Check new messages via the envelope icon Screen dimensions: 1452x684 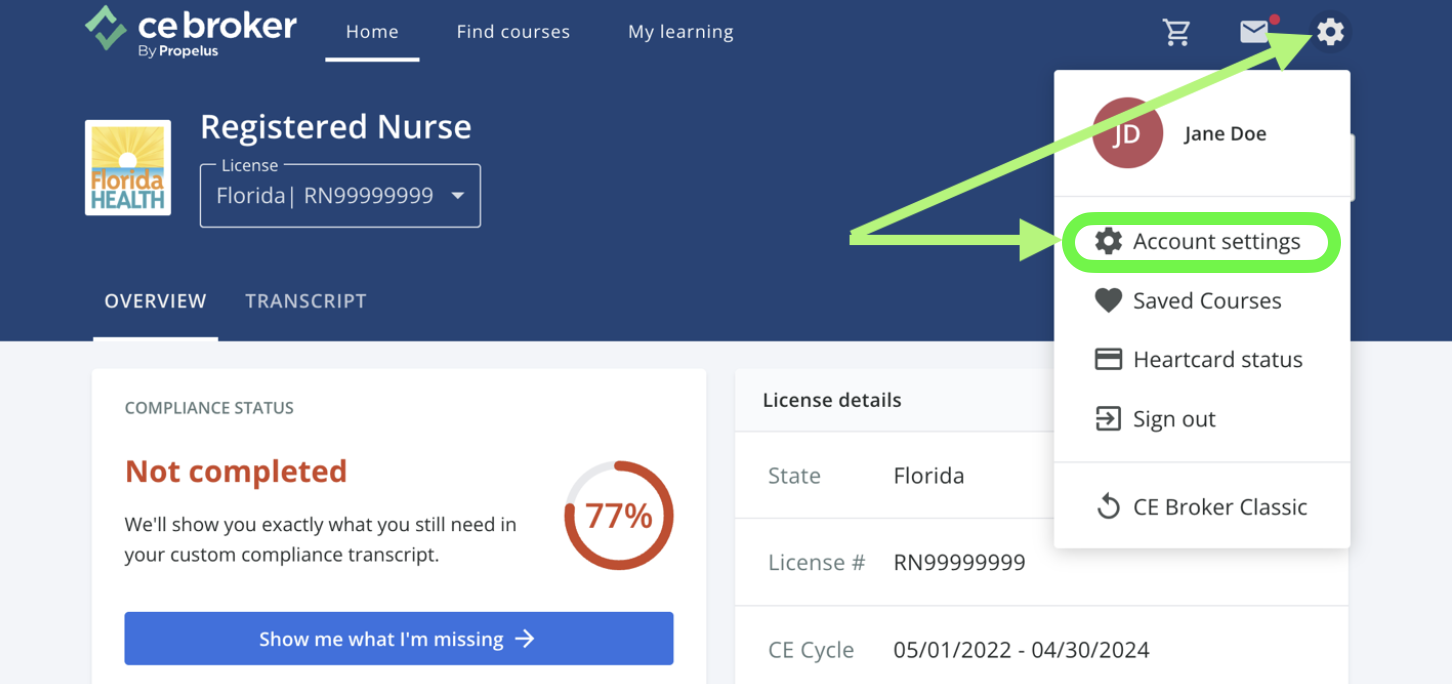click(1255, 31)
